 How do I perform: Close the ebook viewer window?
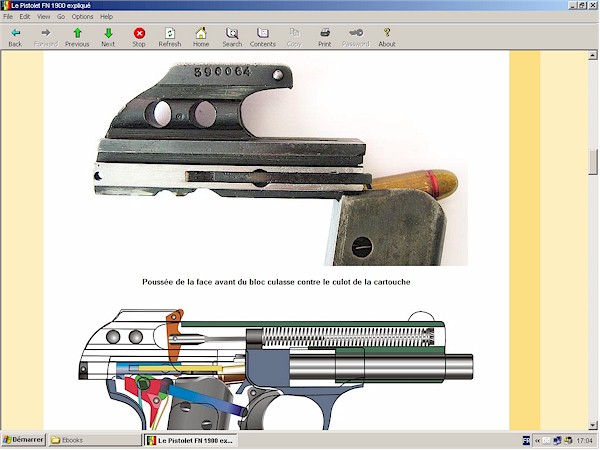point(592,5)
